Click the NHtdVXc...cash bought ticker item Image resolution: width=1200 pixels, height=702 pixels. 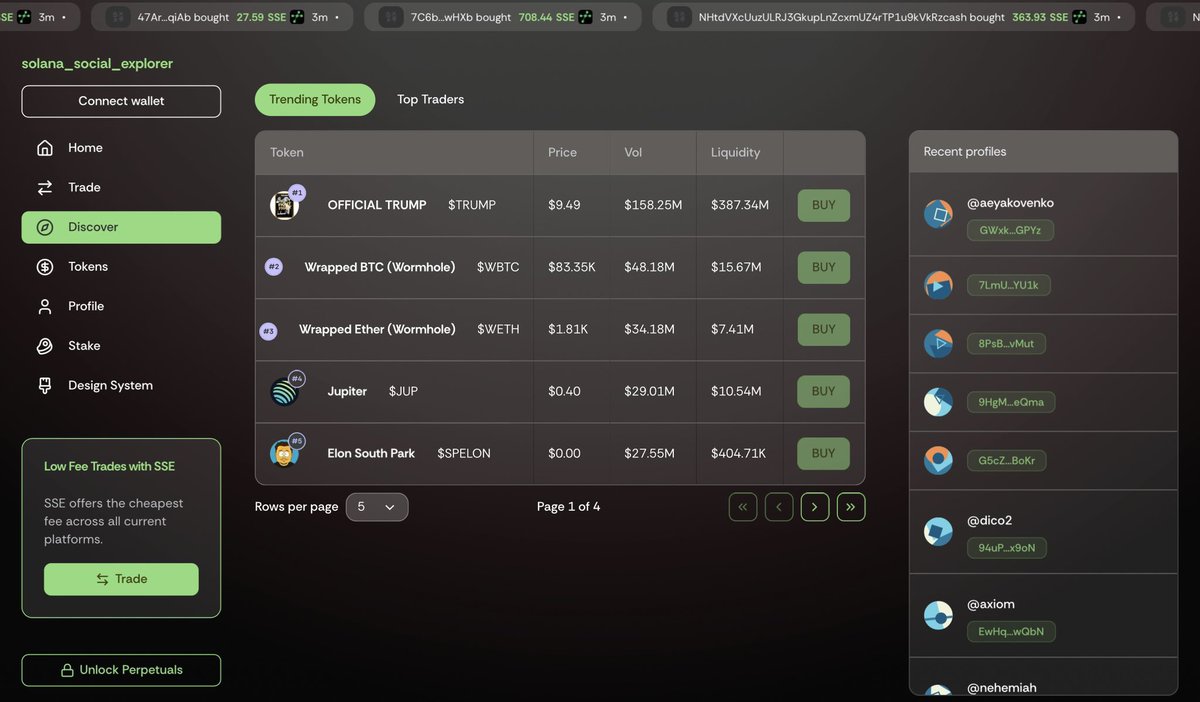(x=893, y=17)
